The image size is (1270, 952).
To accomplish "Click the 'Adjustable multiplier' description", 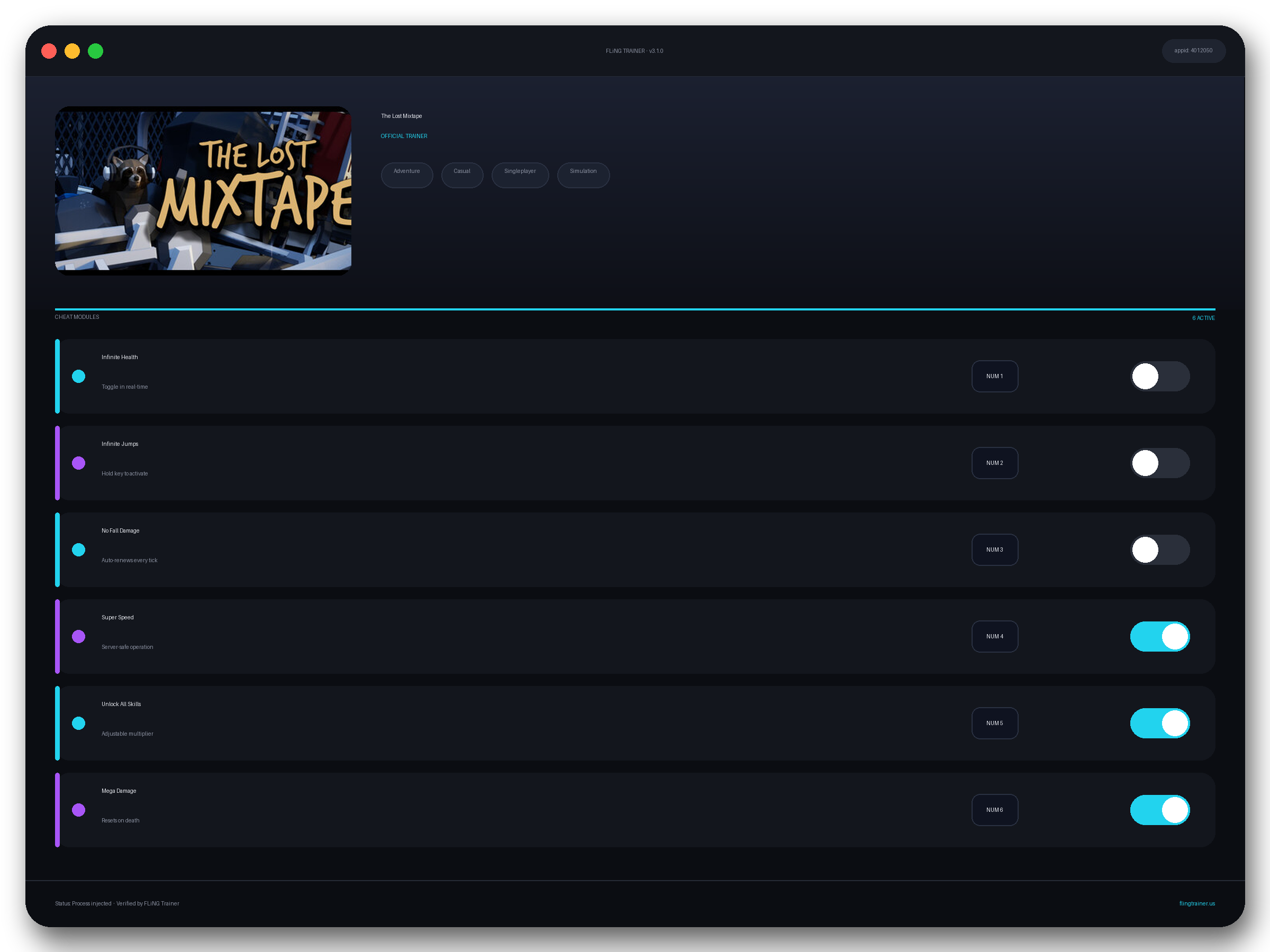I will click(x=128, y=734).
